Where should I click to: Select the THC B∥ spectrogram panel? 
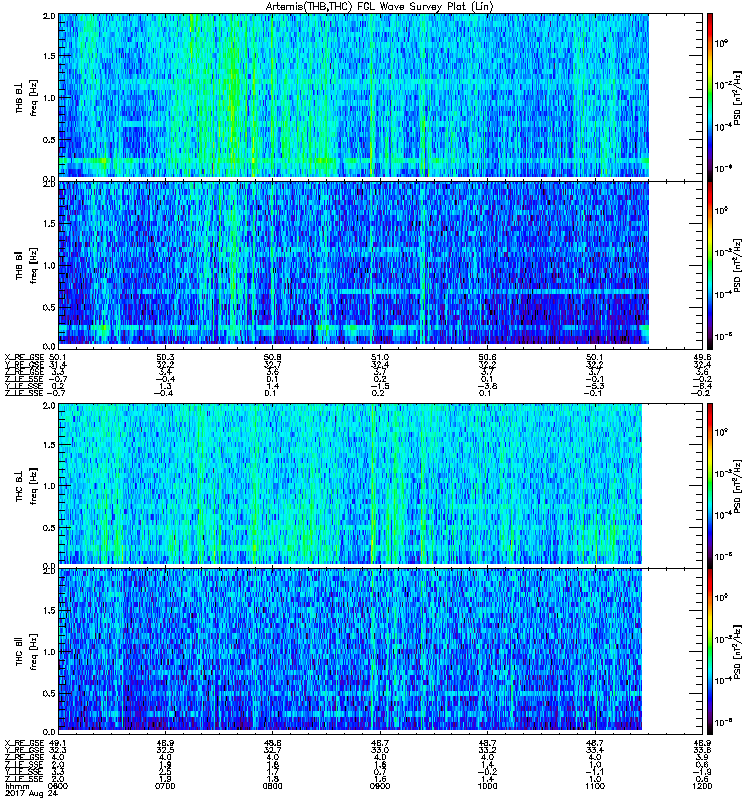(x=381, y=651)
